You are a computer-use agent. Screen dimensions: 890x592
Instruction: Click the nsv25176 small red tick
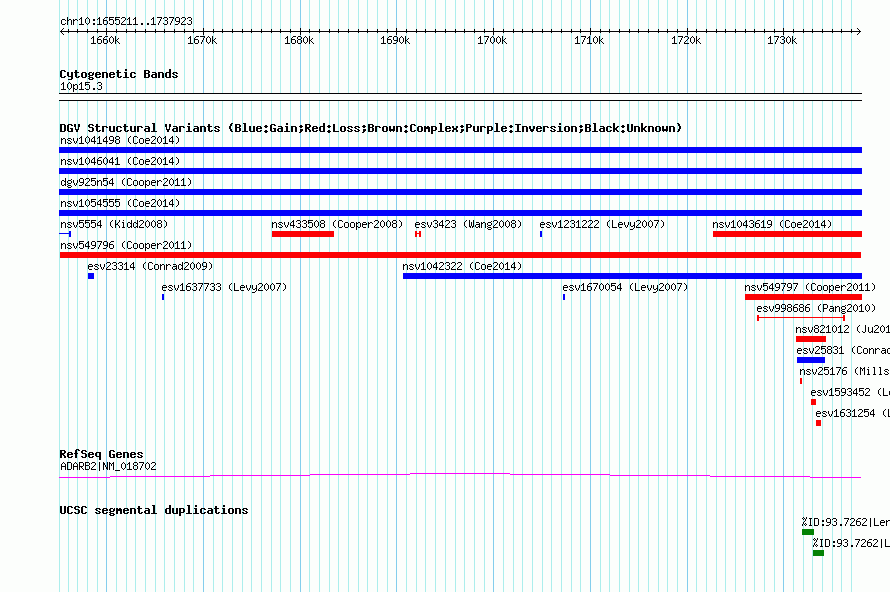click(x=801, y=381)
